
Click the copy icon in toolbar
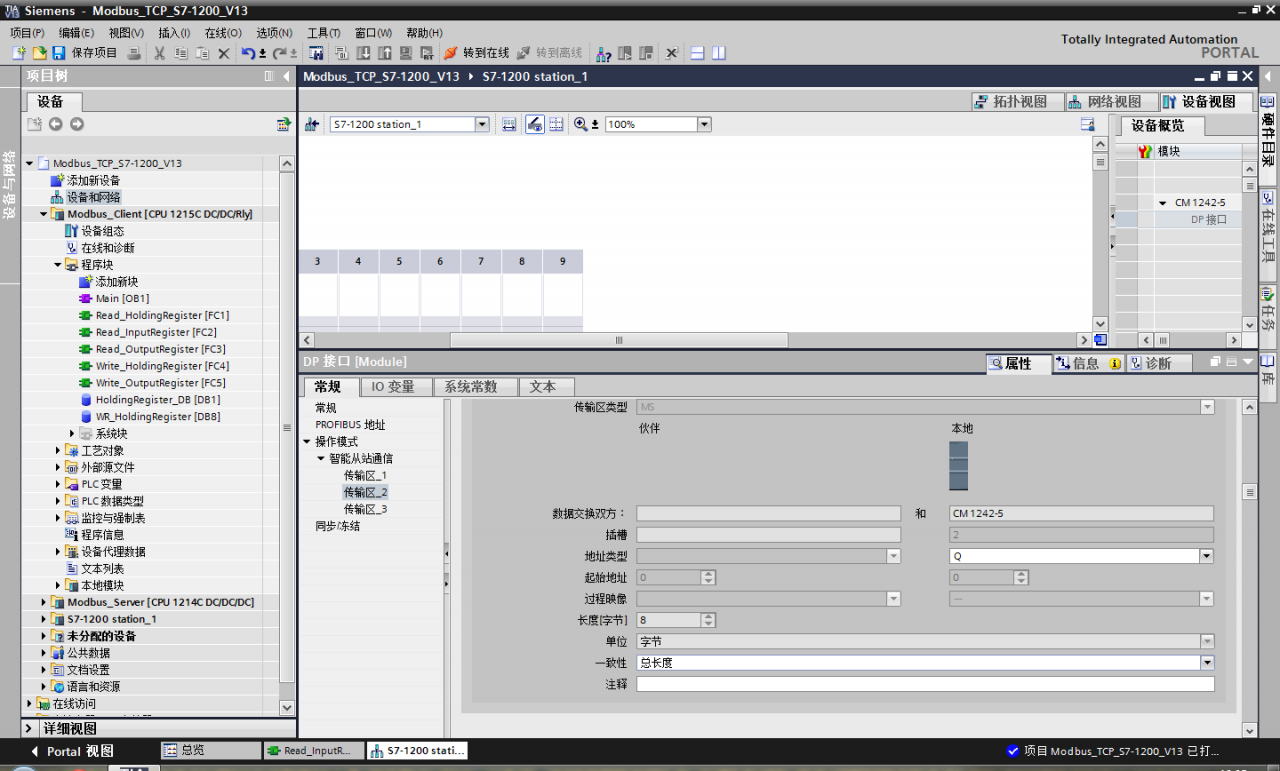coord(181,53)
